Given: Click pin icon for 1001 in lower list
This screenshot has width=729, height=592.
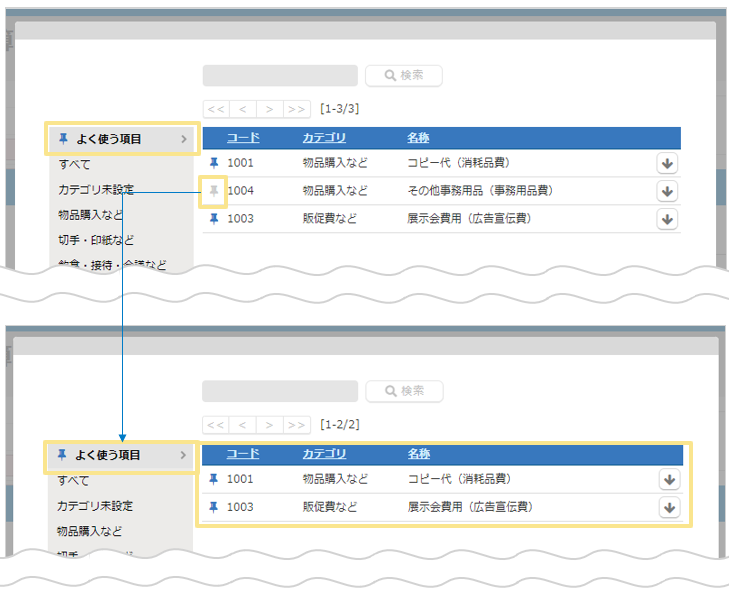Looking at the screenshot, I should [x=213, y=479].
